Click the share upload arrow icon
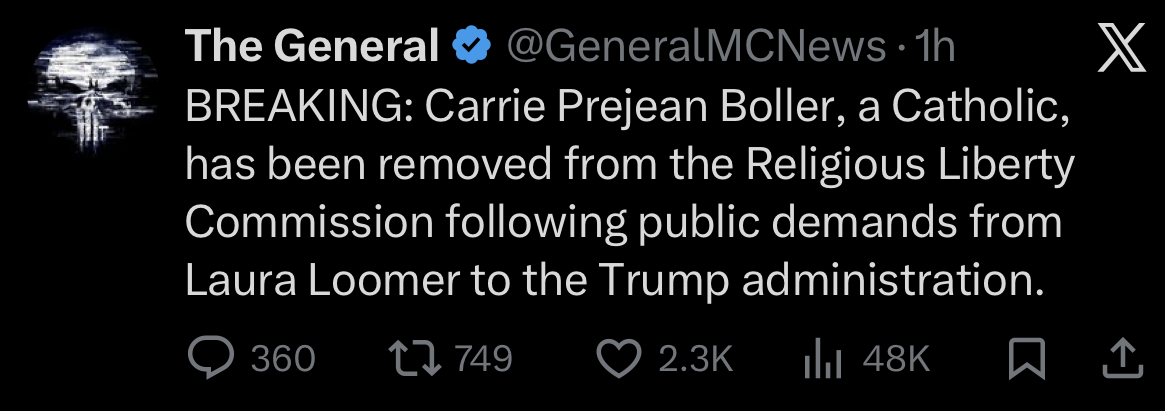The image size is (1165, 411). [1120, 358]
